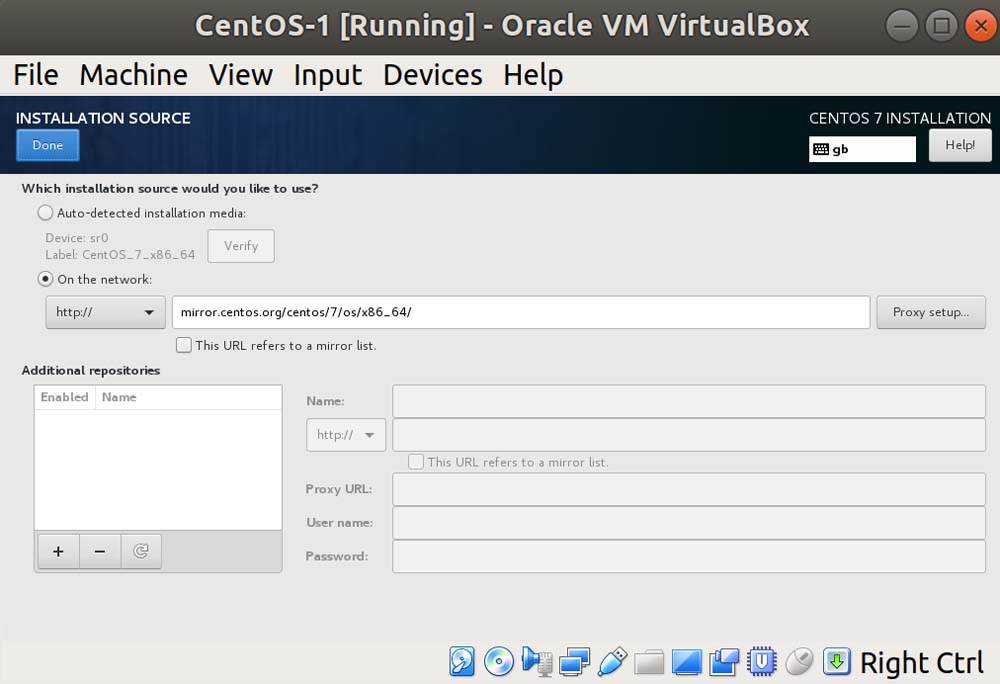Click the mouse integration icon in status bar
The width and height of the screenshot is (1000, 684).
tap(799, 662)
